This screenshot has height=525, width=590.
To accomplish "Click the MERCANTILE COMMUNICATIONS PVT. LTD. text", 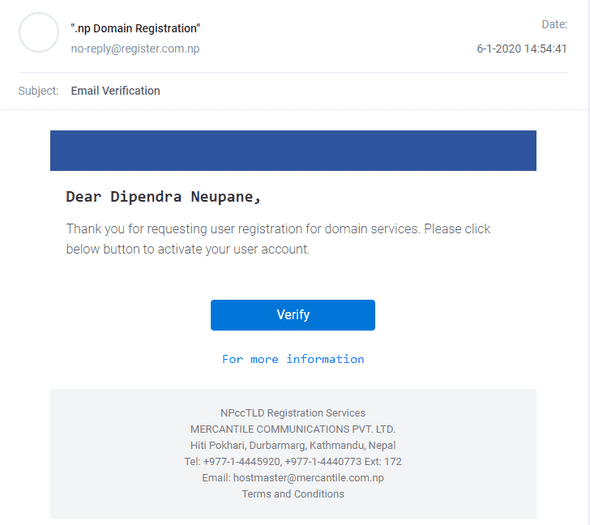I will point(293,429).
